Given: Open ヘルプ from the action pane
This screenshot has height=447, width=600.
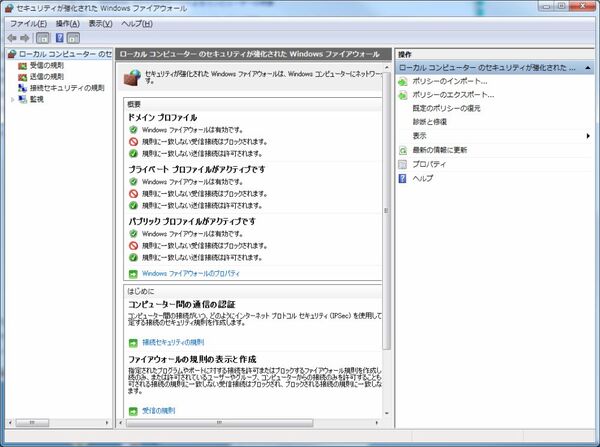Looking at the screenshot, I should point(422,178).
